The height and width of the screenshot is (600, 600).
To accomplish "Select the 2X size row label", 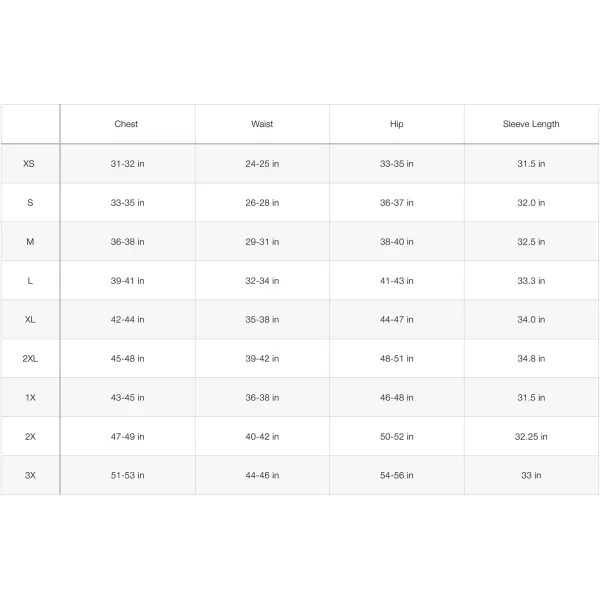I will point(30,436).
